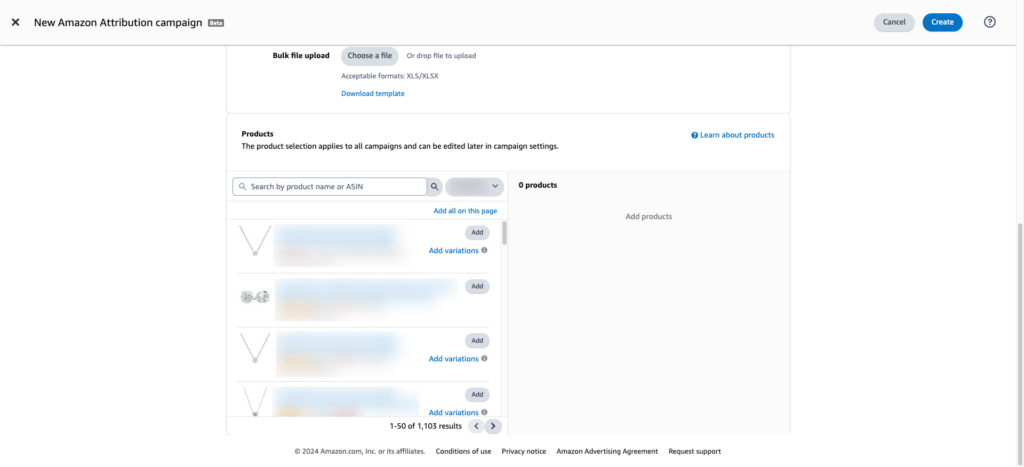Click the 'Products' section heading
This screenshot has height=467, width=1024.
pyautogui.click(x=257, y=134)
